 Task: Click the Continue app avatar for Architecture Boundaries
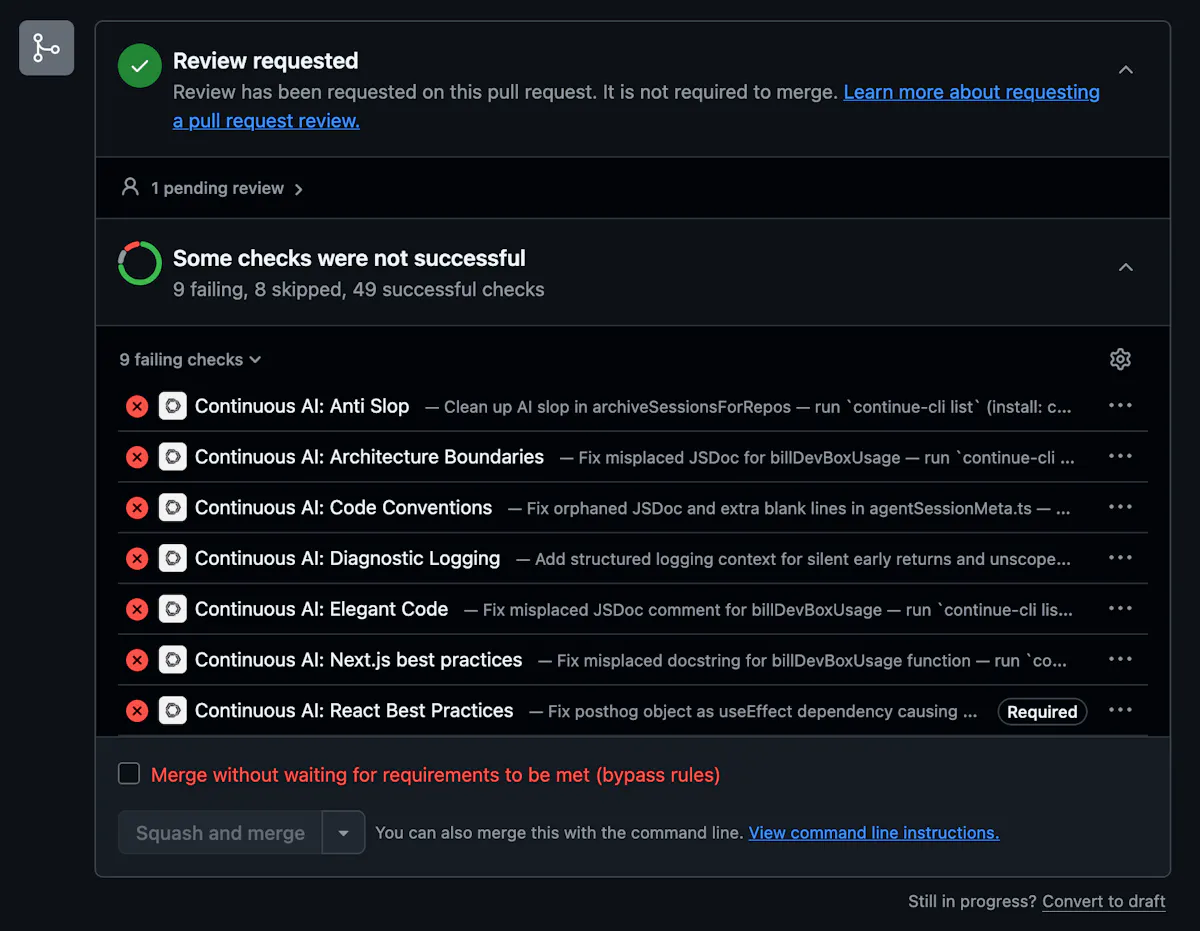coord(173,457)
